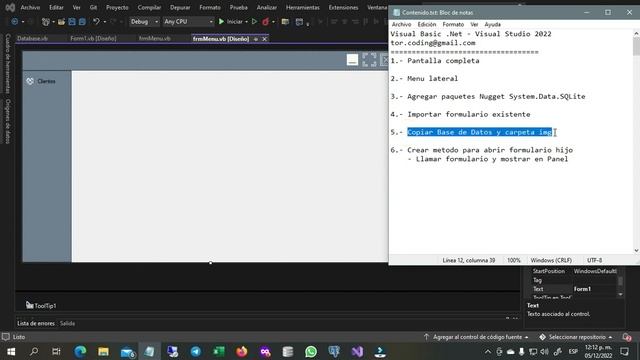This screenshot has height=360, width=640.
Task: Open Excel from taskbar
Action: [x=219, y=351]
